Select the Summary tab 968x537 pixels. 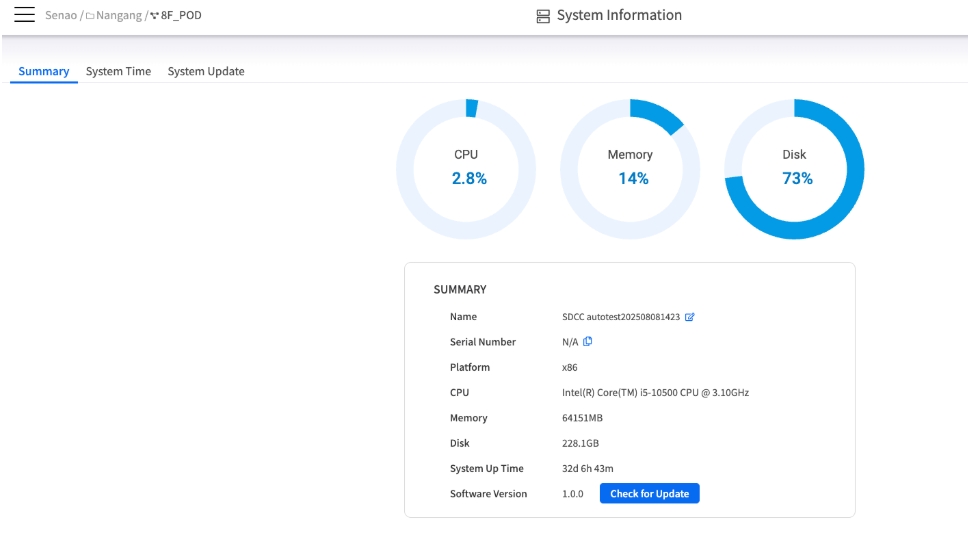[x=44, y=72]
